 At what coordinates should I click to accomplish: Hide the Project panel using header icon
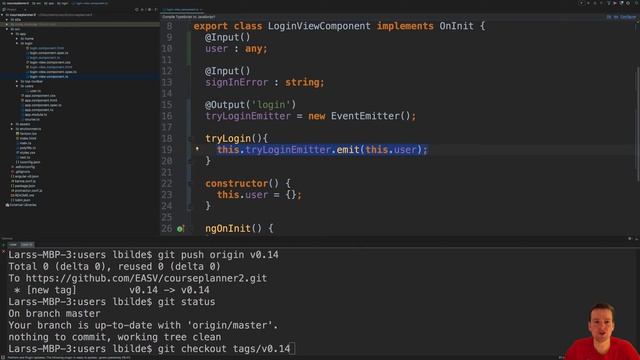pos(156,9)
